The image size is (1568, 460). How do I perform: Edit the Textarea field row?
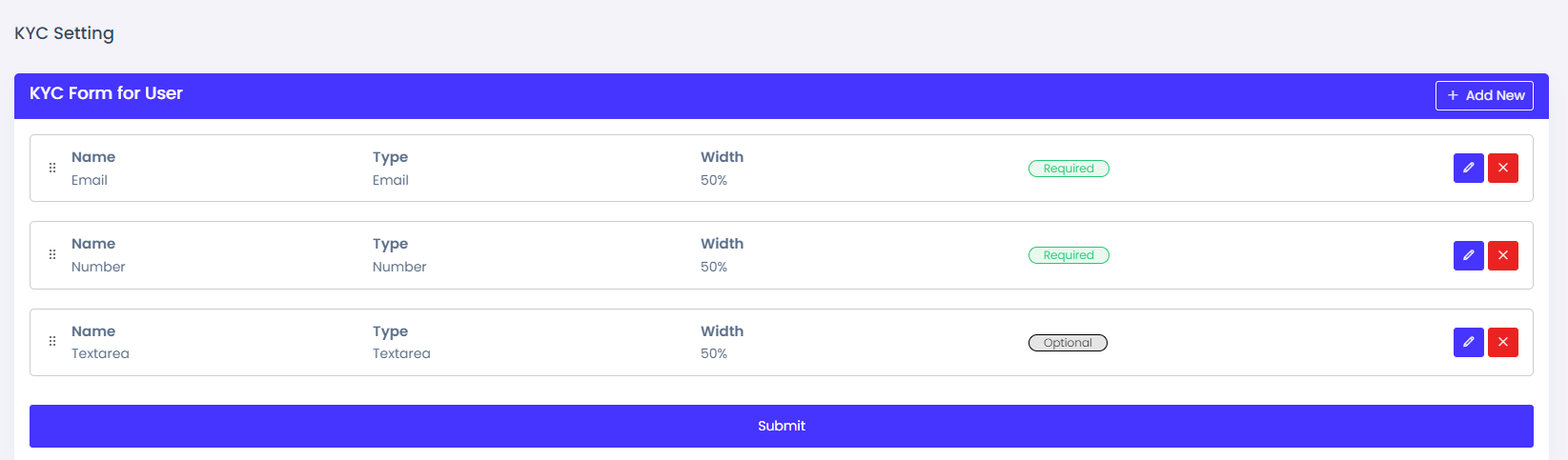click(x=1468, y=342)
